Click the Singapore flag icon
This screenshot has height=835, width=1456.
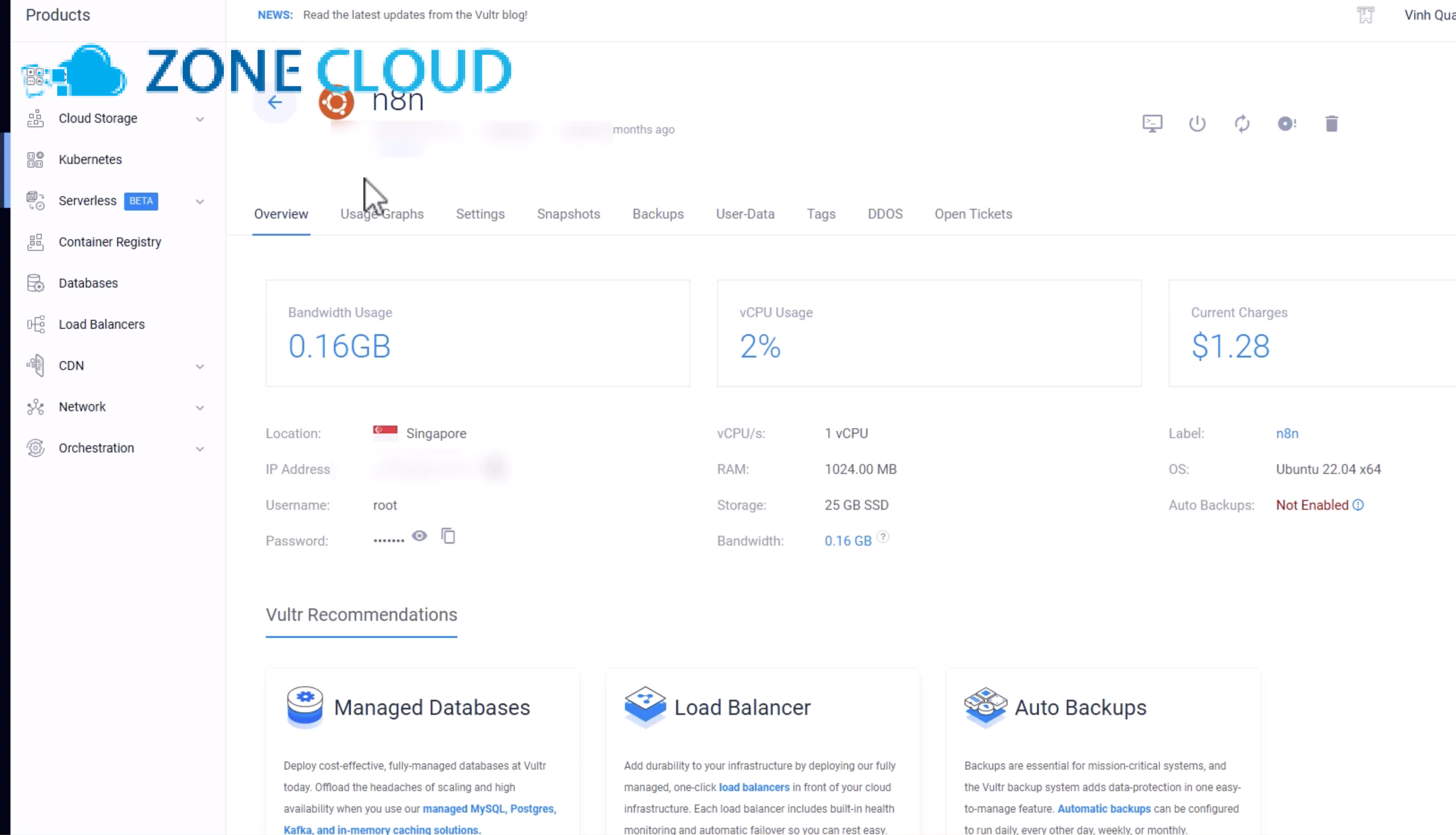[x=385, y=432]
